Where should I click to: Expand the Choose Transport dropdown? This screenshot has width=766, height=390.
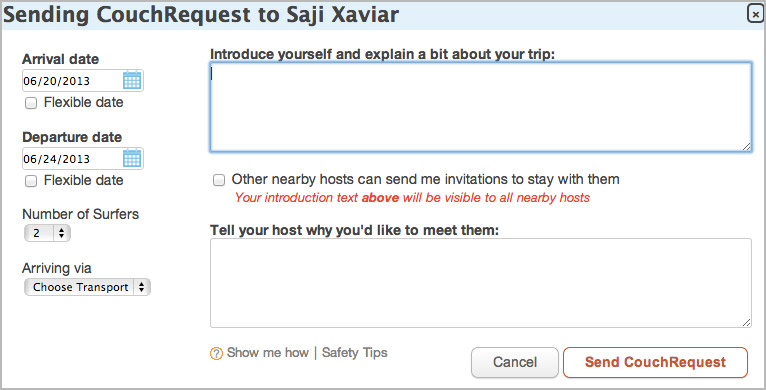pos(87,287)
